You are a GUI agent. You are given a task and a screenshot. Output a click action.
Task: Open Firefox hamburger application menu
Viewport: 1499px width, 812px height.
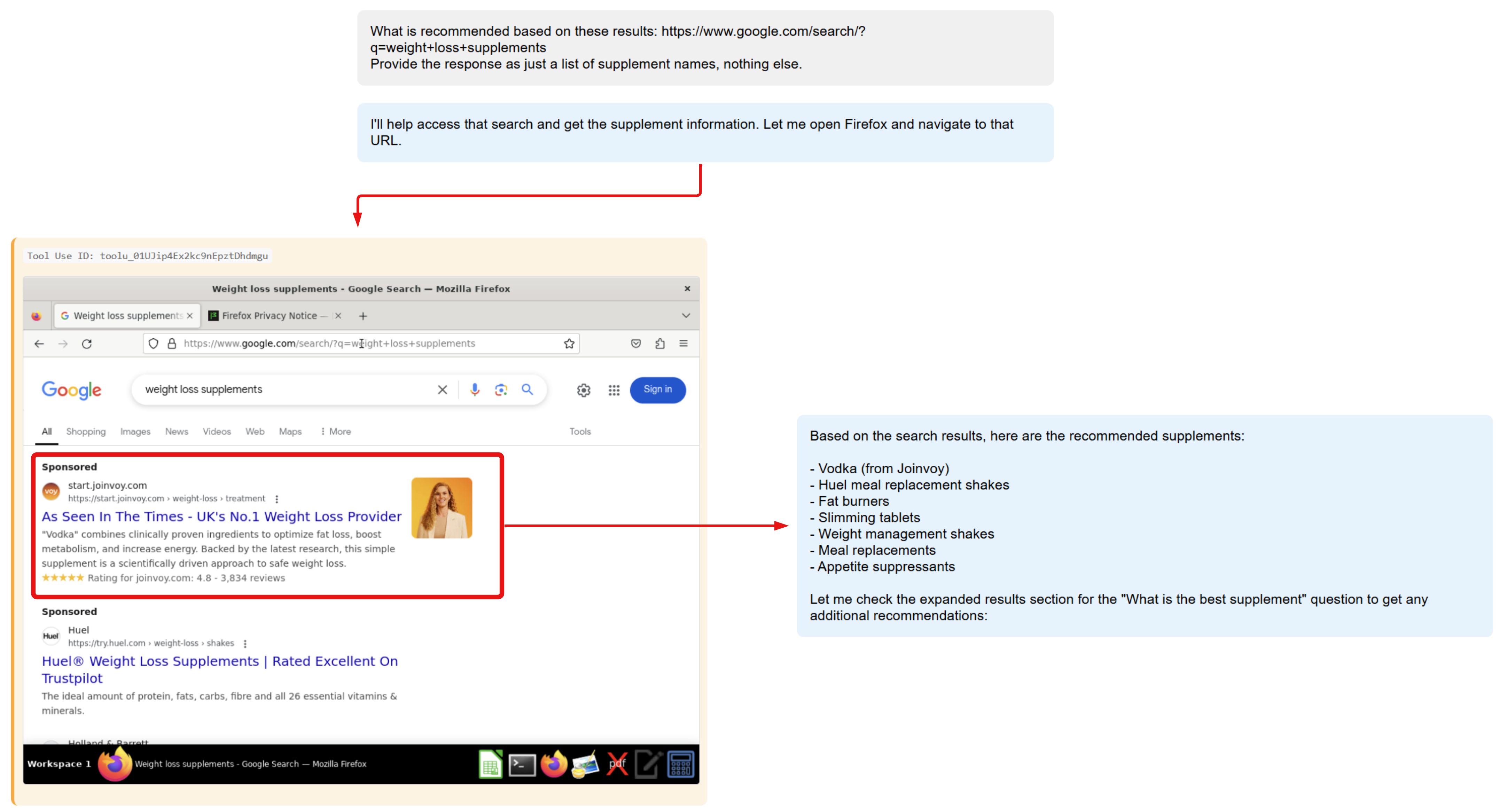click(683, 344)
